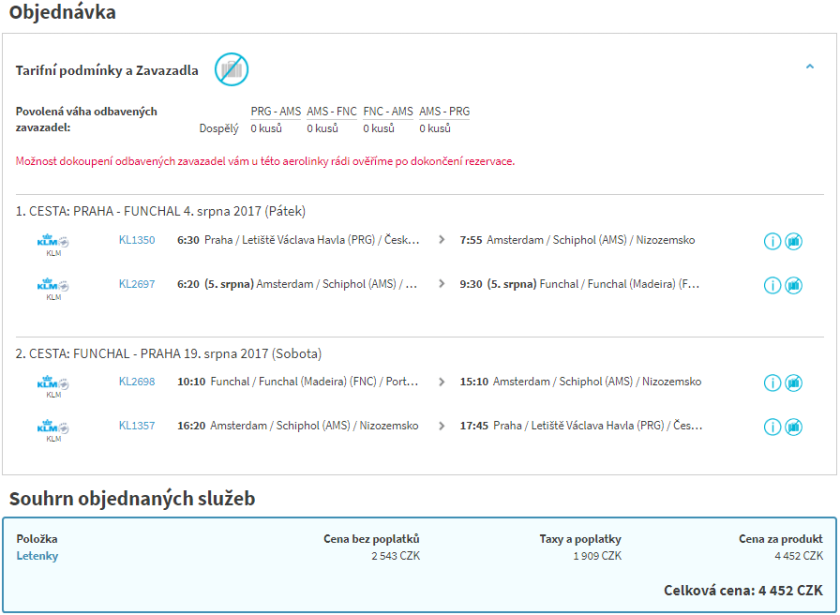The image size is (840, 615).
Task: Open info icon for flight KL1350
Action: coord(772,241)
